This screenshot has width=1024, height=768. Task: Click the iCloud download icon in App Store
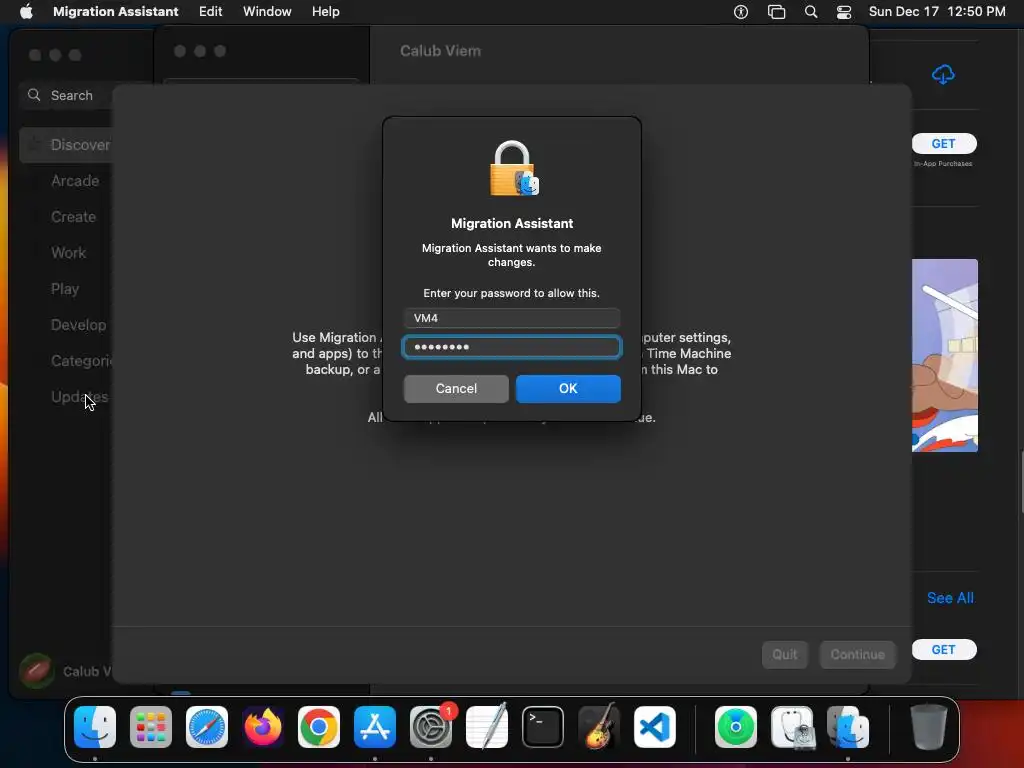(942, 74)
